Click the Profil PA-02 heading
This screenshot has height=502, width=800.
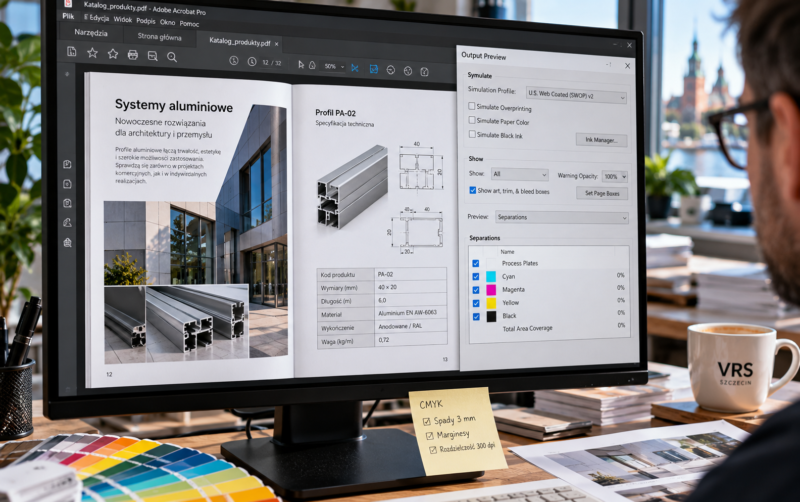point(335,113)
